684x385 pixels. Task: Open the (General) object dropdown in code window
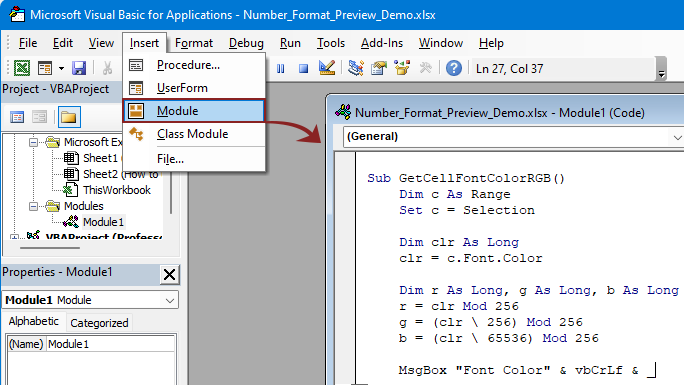pyautogui.click(x=677, y=137)
